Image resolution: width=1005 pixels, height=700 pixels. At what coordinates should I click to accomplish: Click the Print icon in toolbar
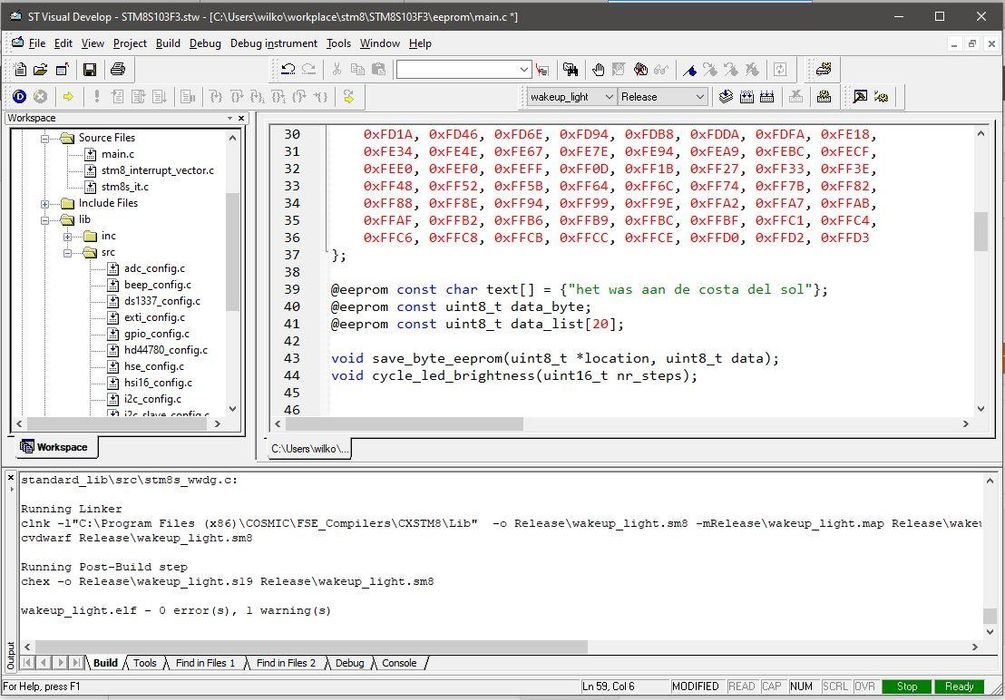point(117,69)
